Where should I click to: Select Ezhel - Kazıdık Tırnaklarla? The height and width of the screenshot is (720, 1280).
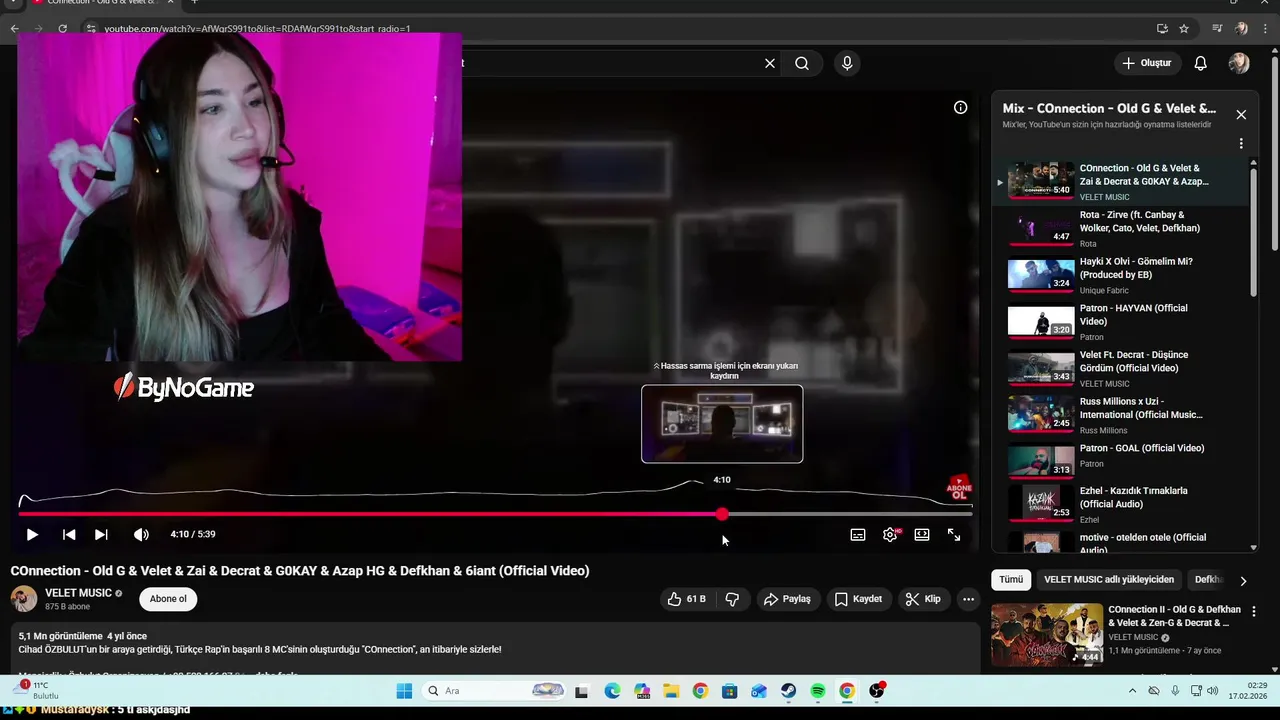click(x=1120, y=504)
